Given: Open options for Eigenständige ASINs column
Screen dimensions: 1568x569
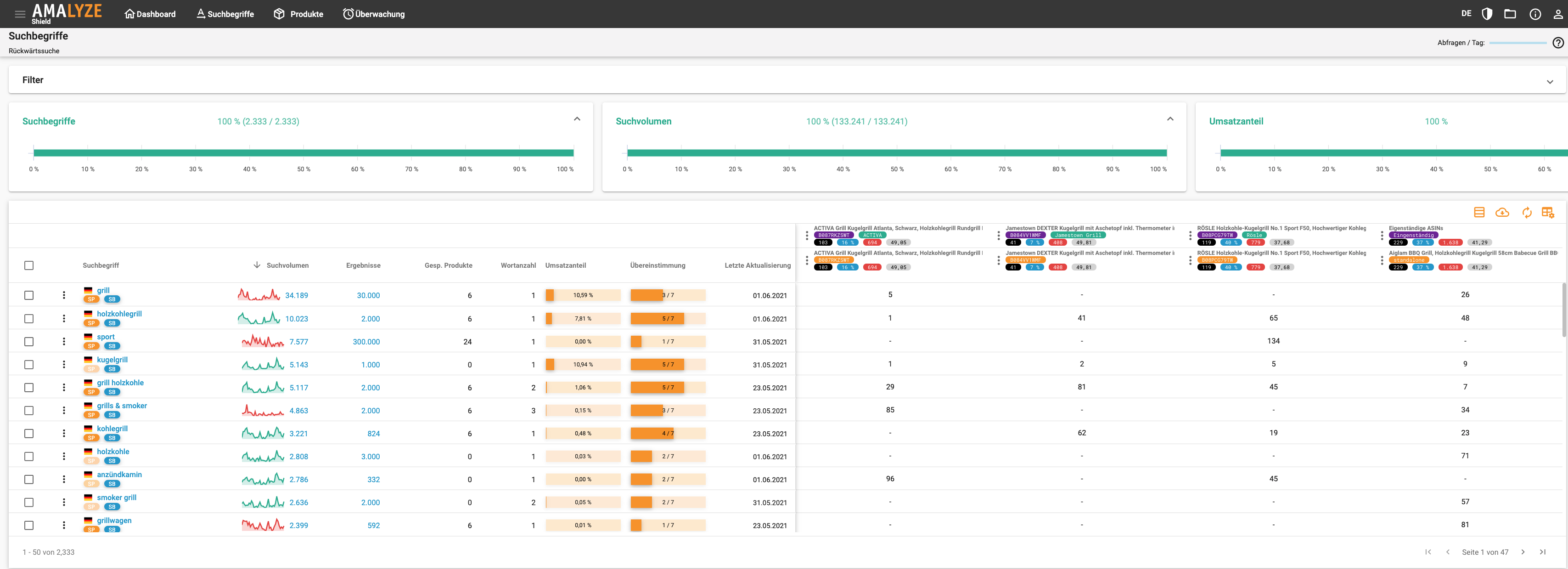Looking at the screenshot, I should (1382, 236).
